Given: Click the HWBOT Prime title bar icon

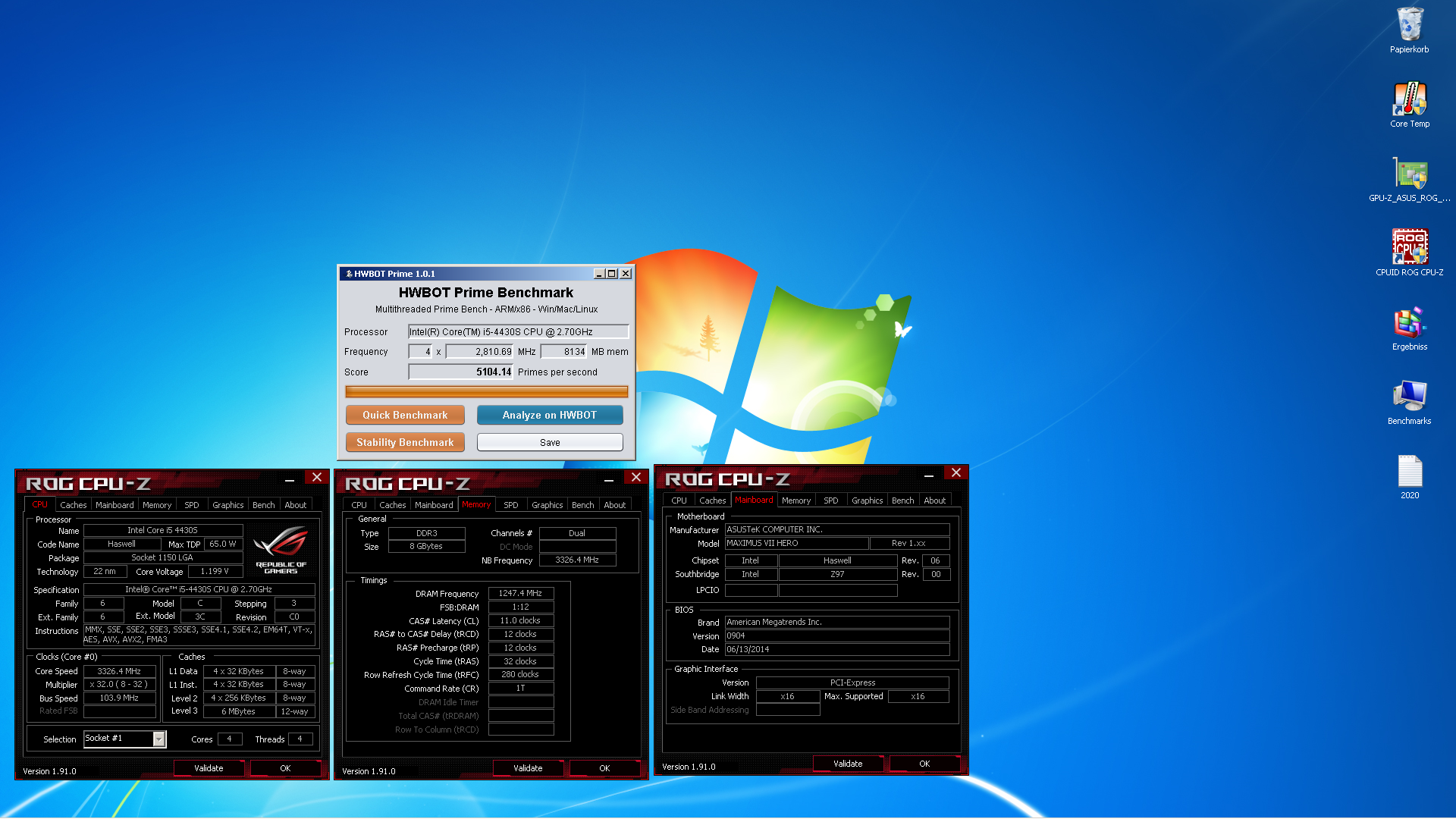Looking at the screenshot, I should 349,274.
